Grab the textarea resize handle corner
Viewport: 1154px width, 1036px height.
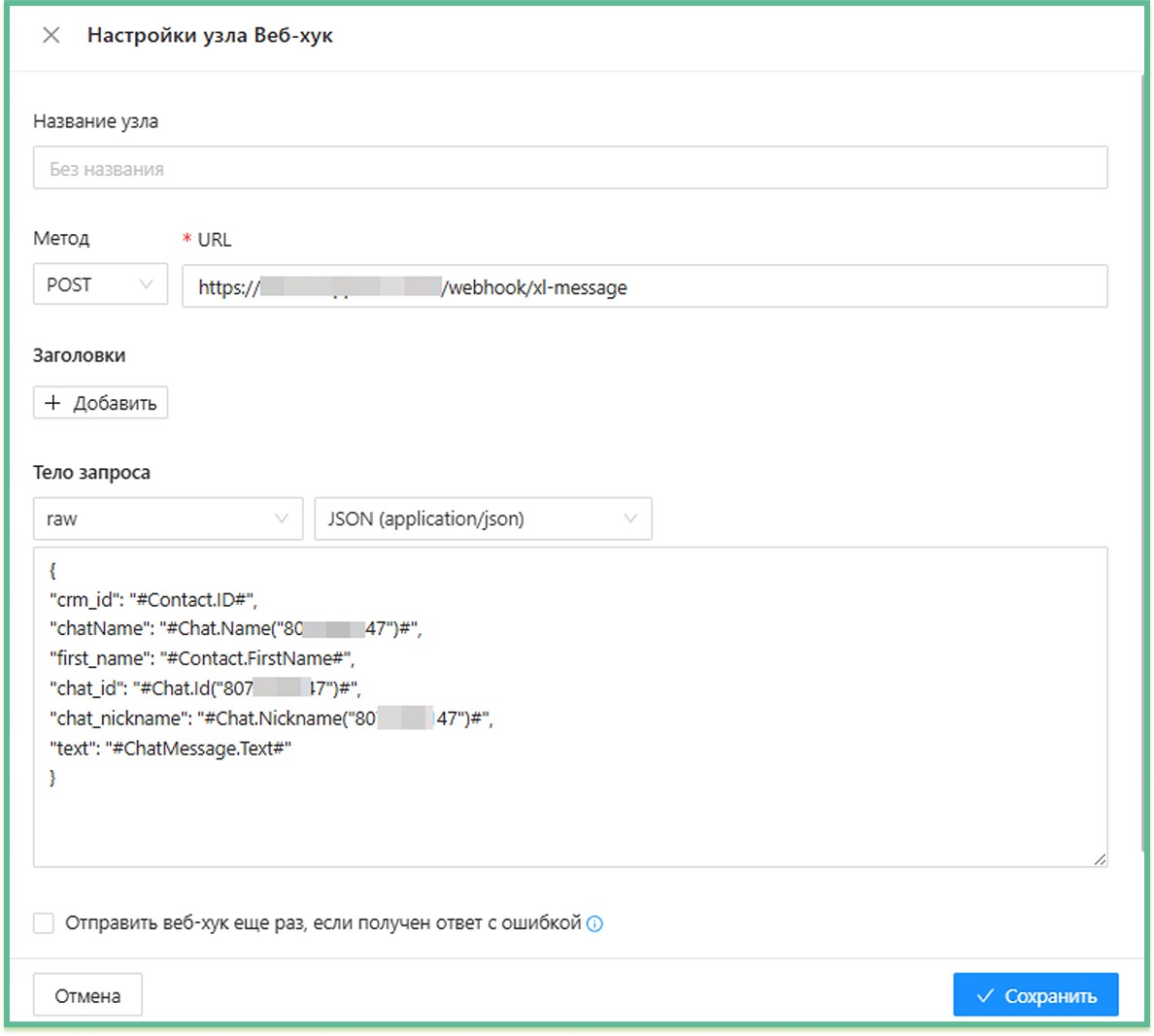click(1100, 858)
